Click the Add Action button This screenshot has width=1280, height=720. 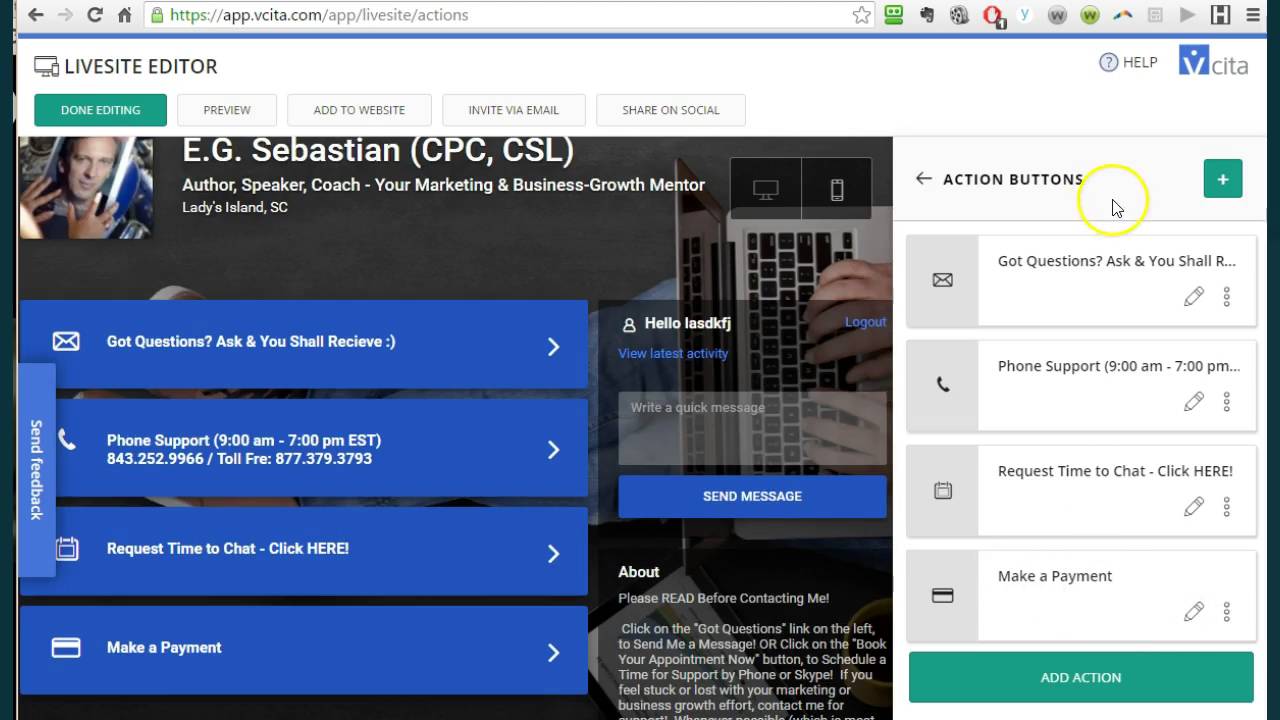[x=1081, y=677]
